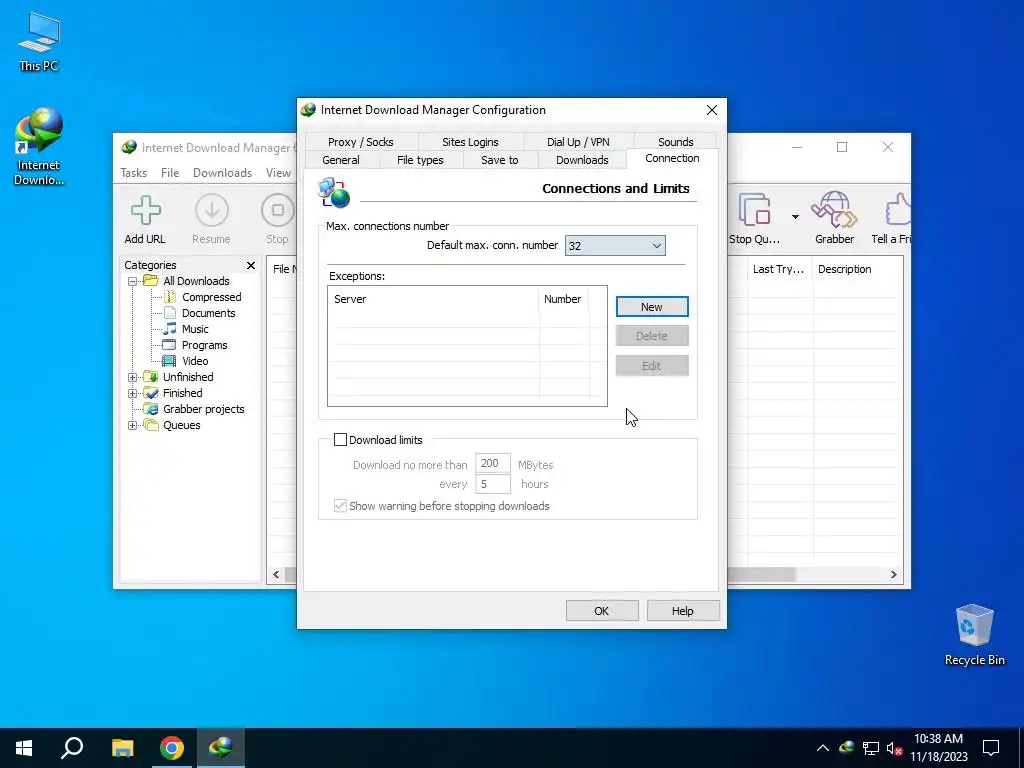Select Grabber projects in the tree
Screen dimensions: 1024x768
pyautogui.click(x=203, y=409)
